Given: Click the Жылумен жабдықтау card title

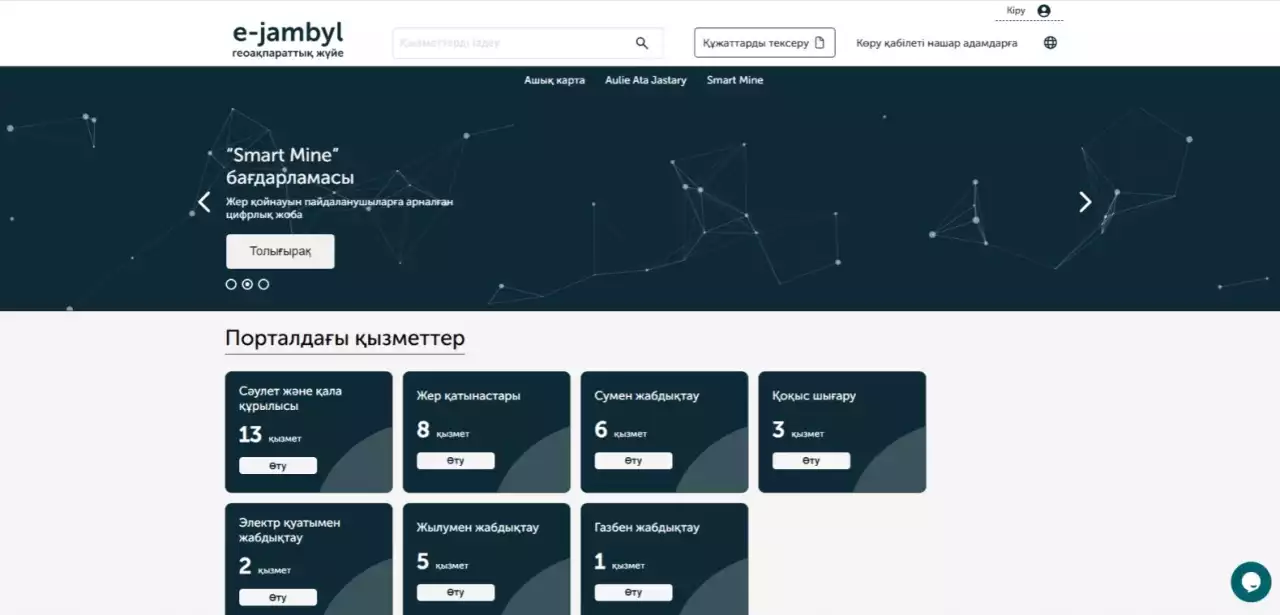Looking at the screenshot, I should coord(478,527).
